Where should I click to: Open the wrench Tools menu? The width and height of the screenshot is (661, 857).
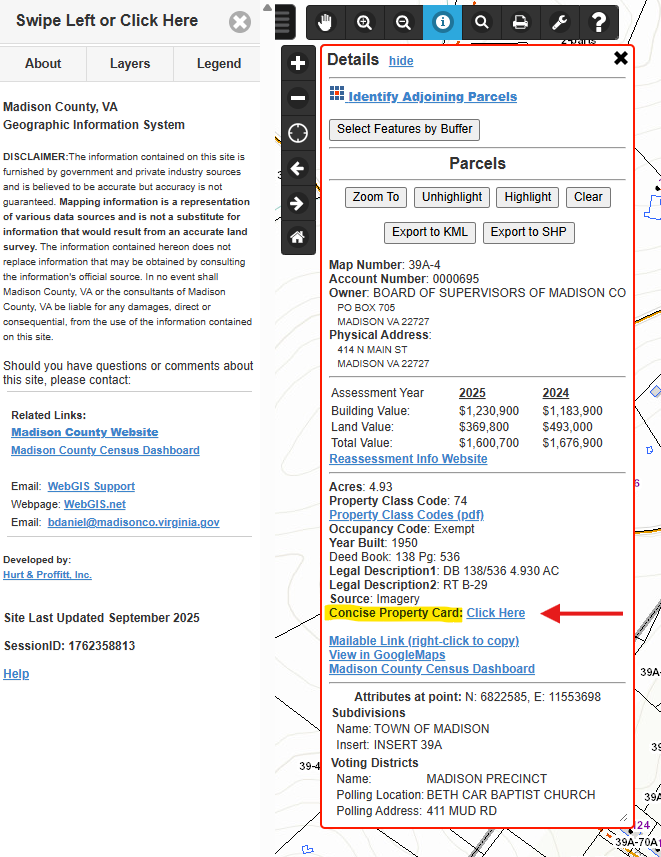pyautogui.click(x=559, y=22)
